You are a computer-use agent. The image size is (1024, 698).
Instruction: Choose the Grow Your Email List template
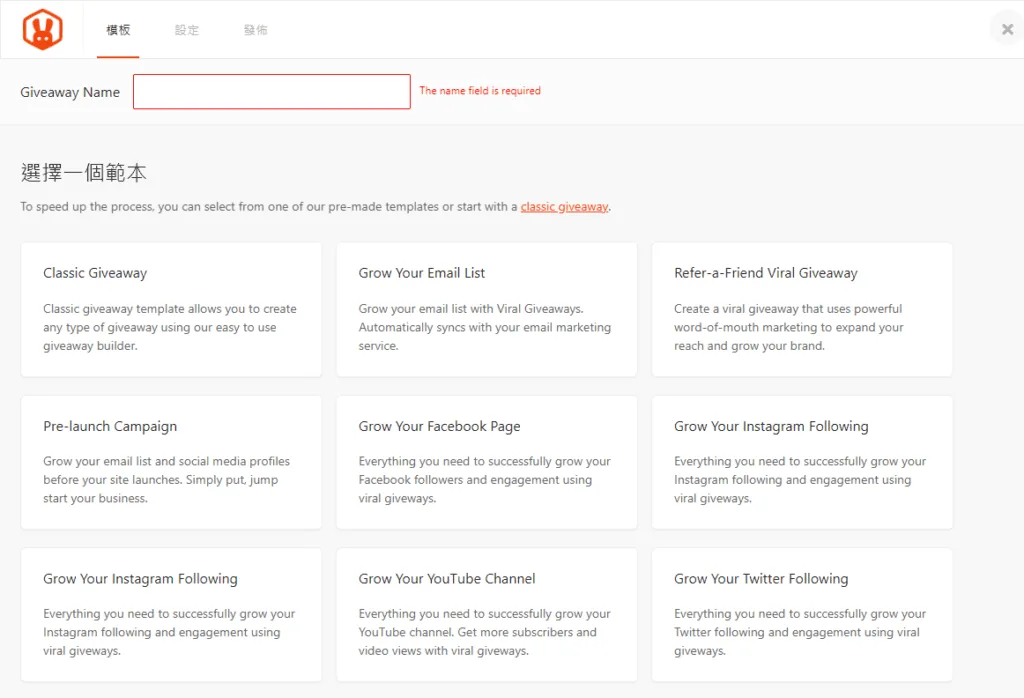click(486, 309)
